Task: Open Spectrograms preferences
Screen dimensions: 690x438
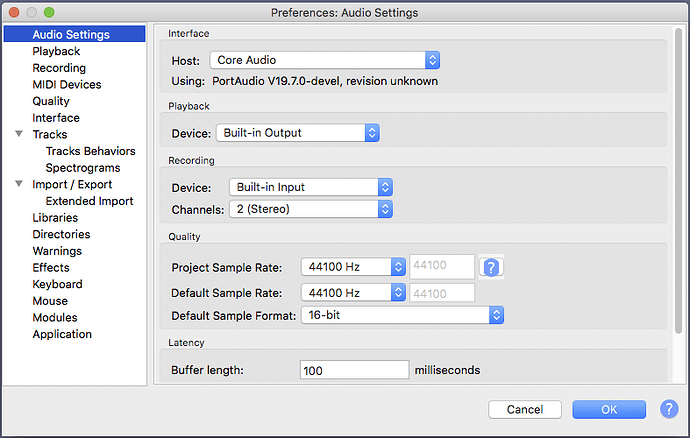Action: pyautogui.click(x=83, y=168)
